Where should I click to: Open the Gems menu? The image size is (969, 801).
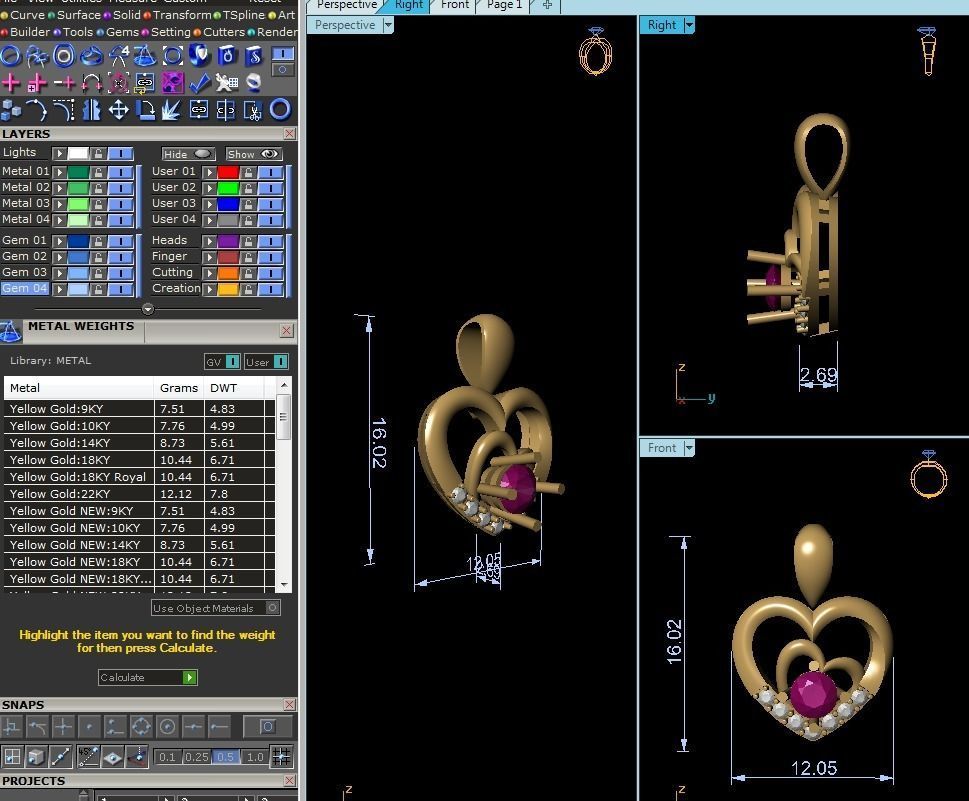click(x=122, y=32)
